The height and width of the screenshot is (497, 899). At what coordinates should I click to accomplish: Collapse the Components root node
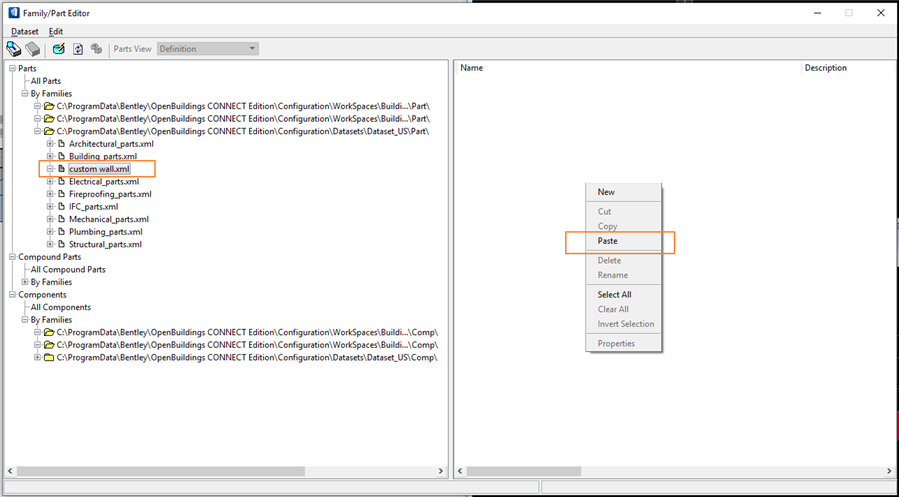pos(13,295)
